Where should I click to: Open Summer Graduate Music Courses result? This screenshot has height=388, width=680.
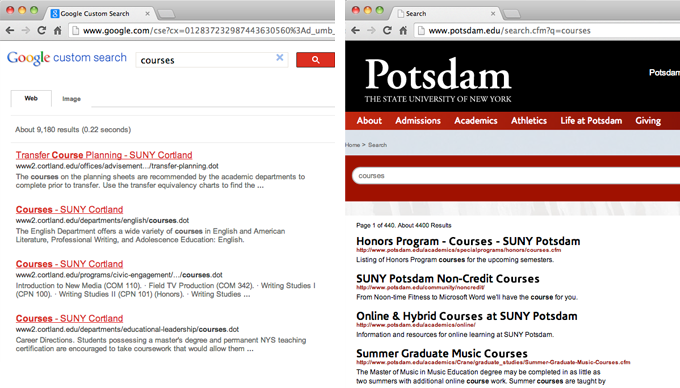point(442,353)
